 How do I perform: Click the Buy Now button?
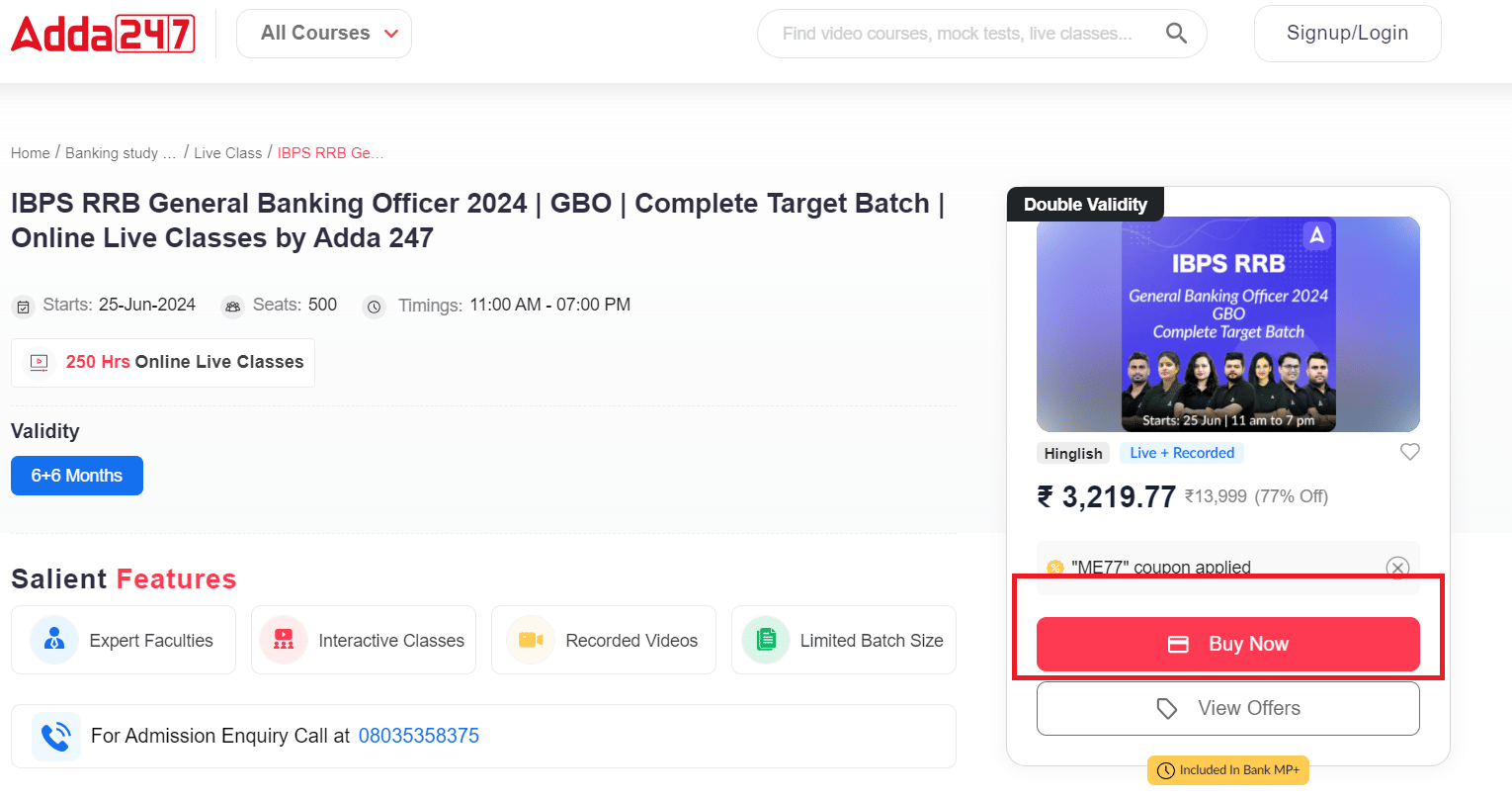pos(1227,644)
